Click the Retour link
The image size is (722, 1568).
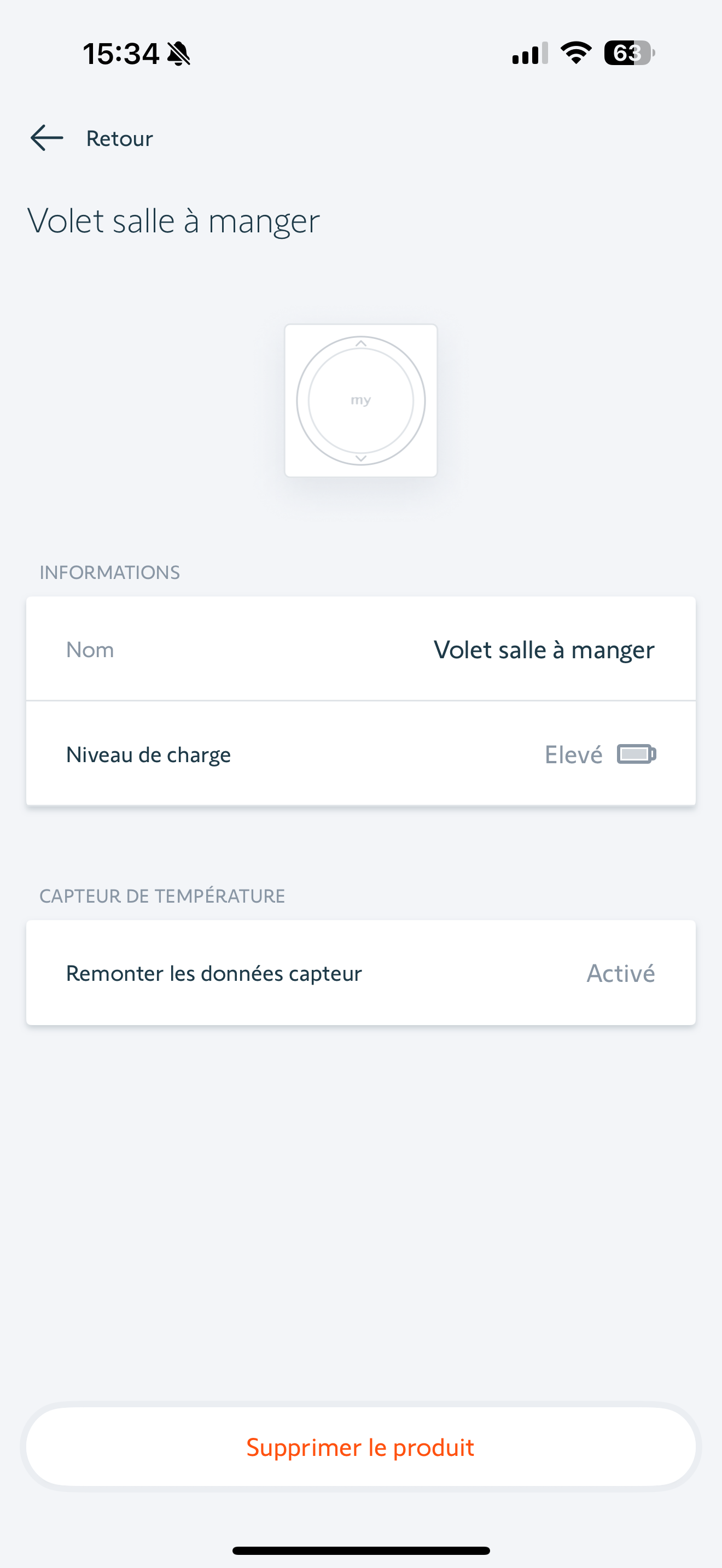[119, 139]
